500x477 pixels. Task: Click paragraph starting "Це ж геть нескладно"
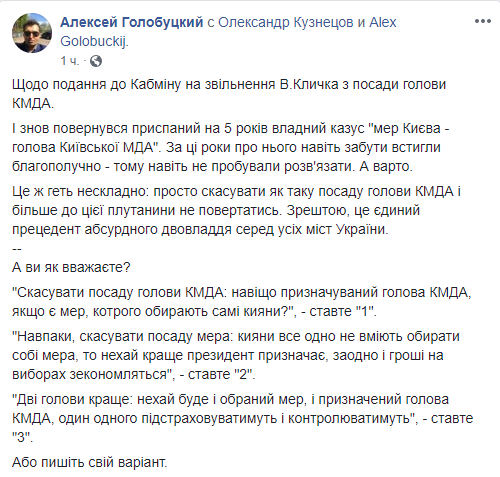[236, 210]
